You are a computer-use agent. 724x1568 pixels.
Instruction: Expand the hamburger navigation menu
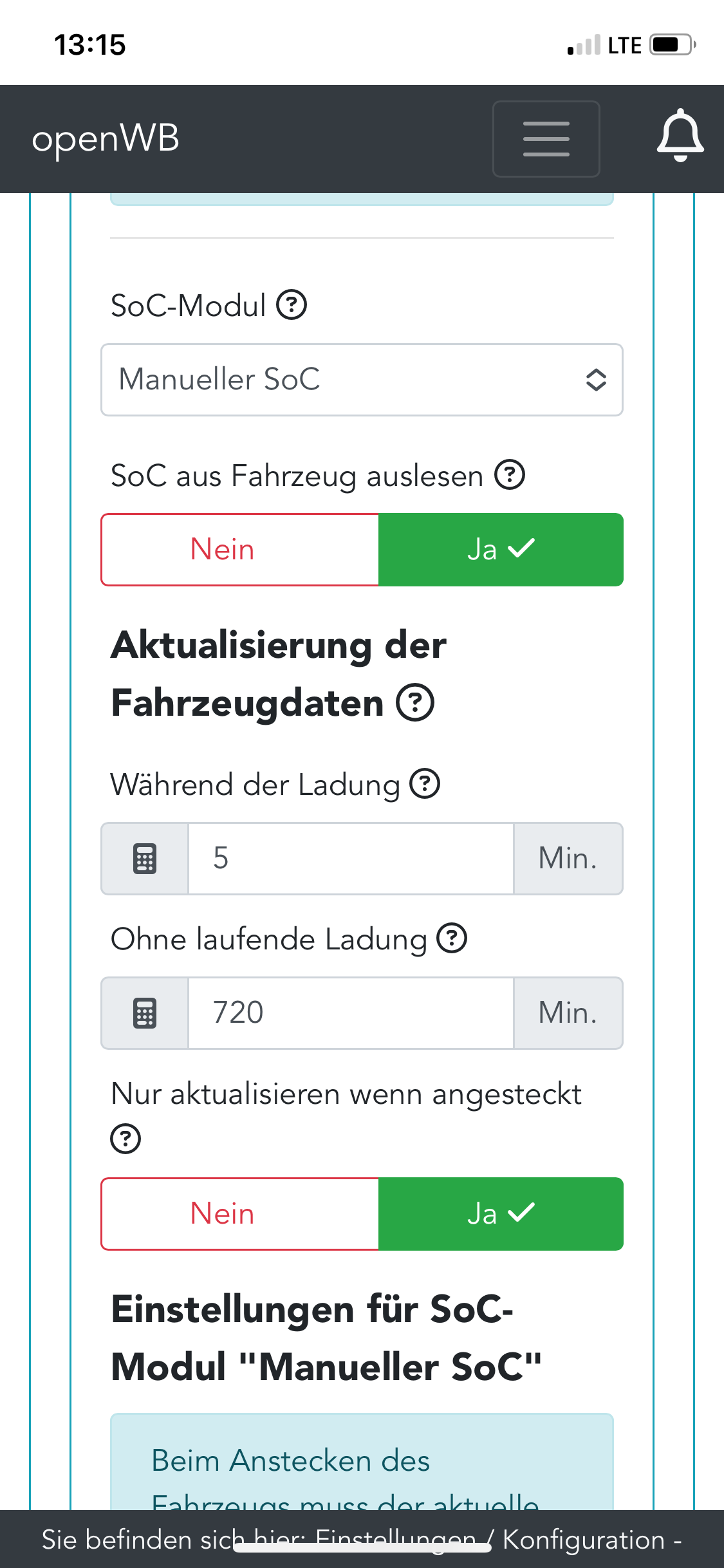(546, 138)
